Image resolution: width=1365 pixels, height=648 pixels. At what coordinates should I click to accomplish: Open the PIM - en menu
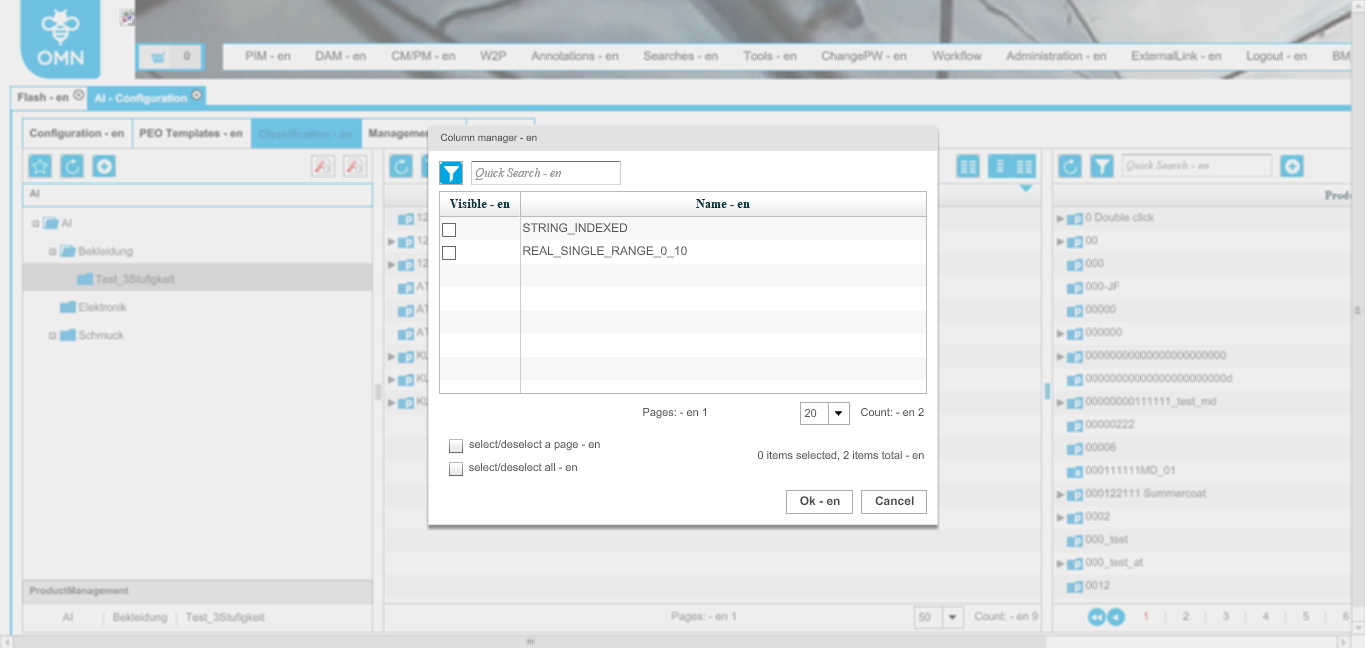[265, 56]
